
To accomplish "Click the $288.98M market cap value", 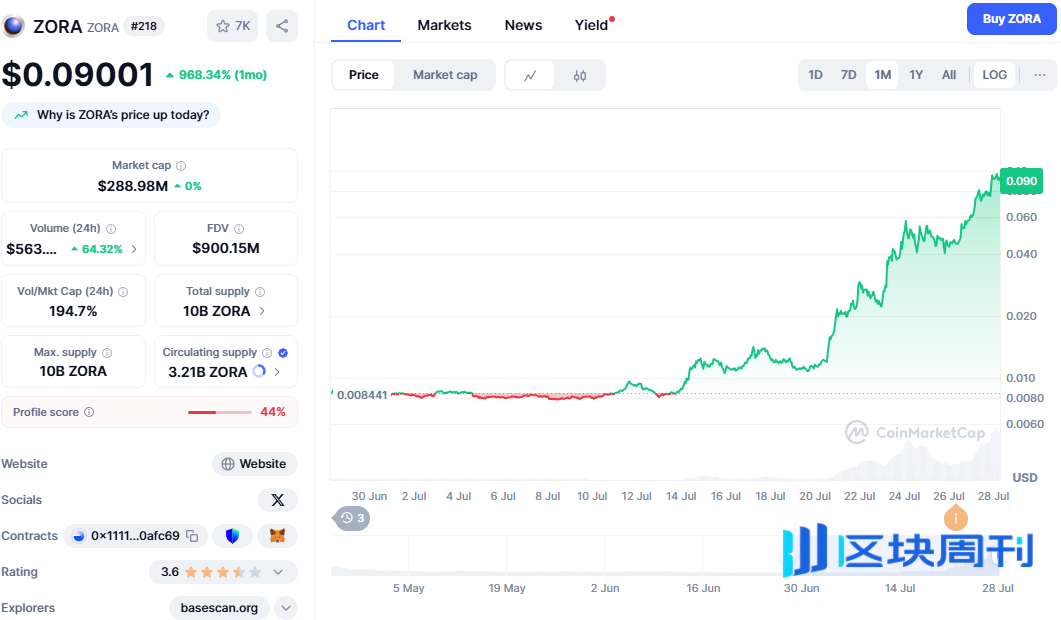I will coord(133,186).
